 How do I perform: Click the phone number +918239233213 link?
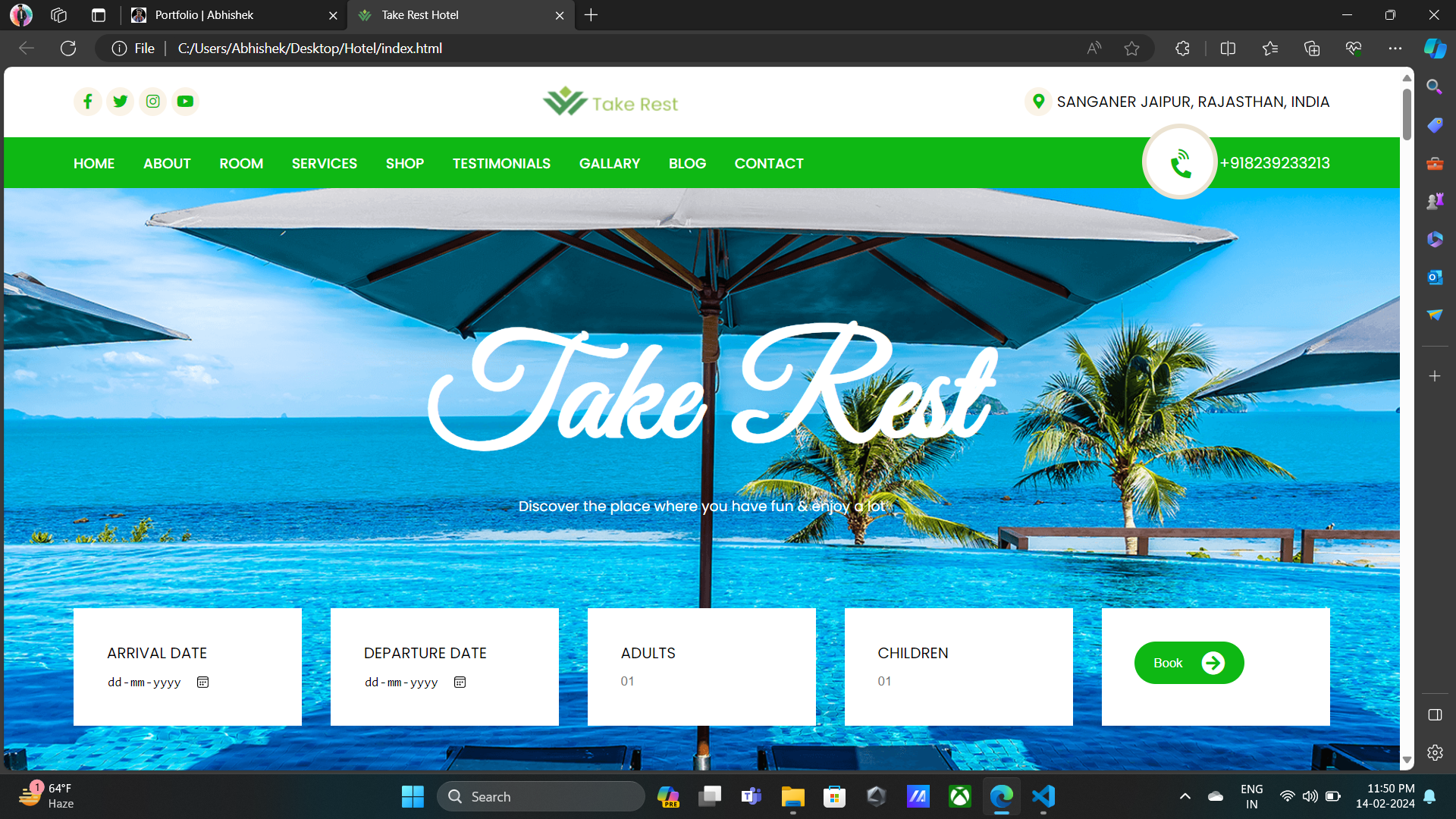click(x=1275, y=162)
